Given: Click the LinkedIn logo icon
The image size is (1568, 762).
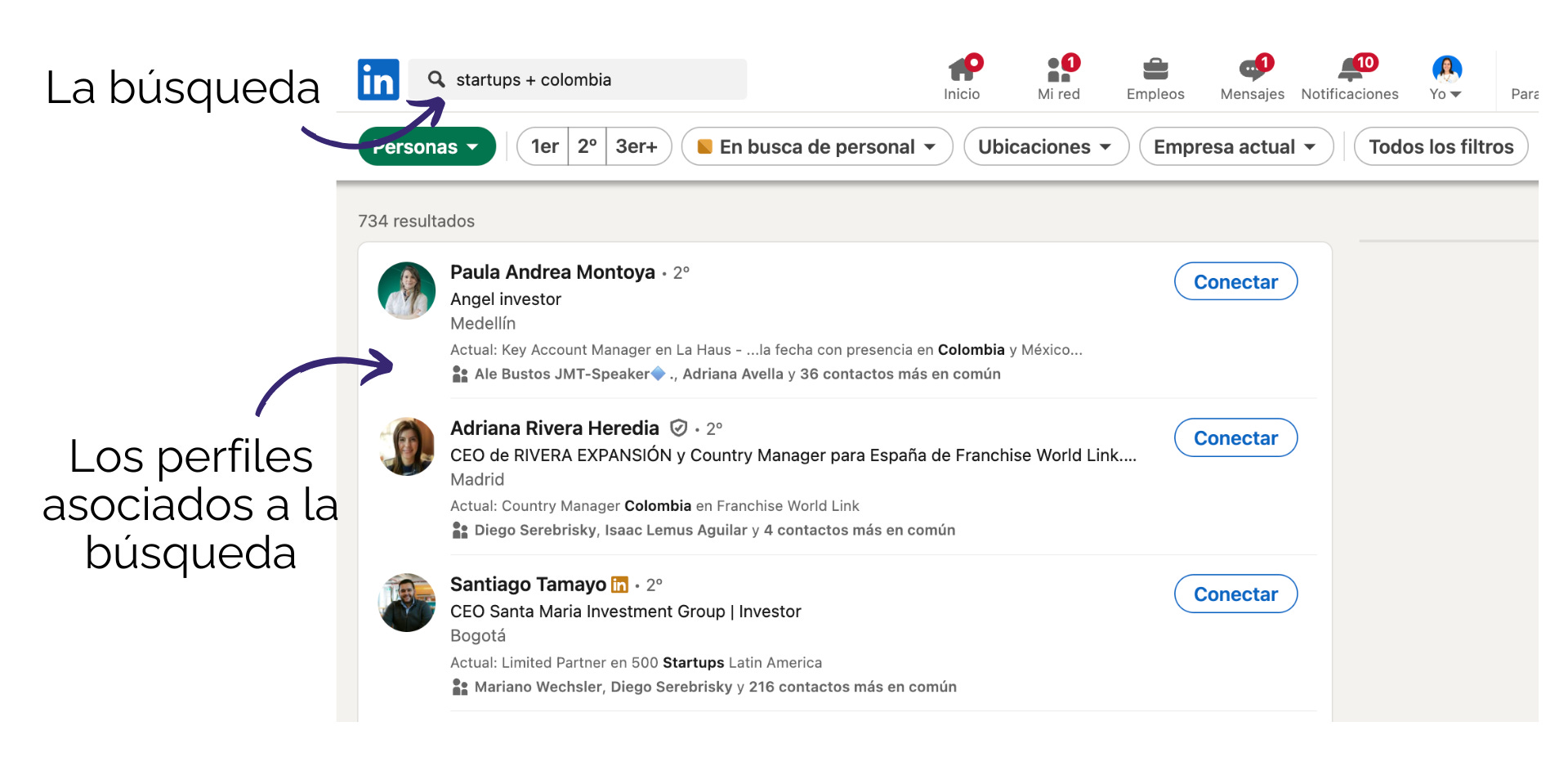Looking at the screenshot, I should (x=378, y=79).
